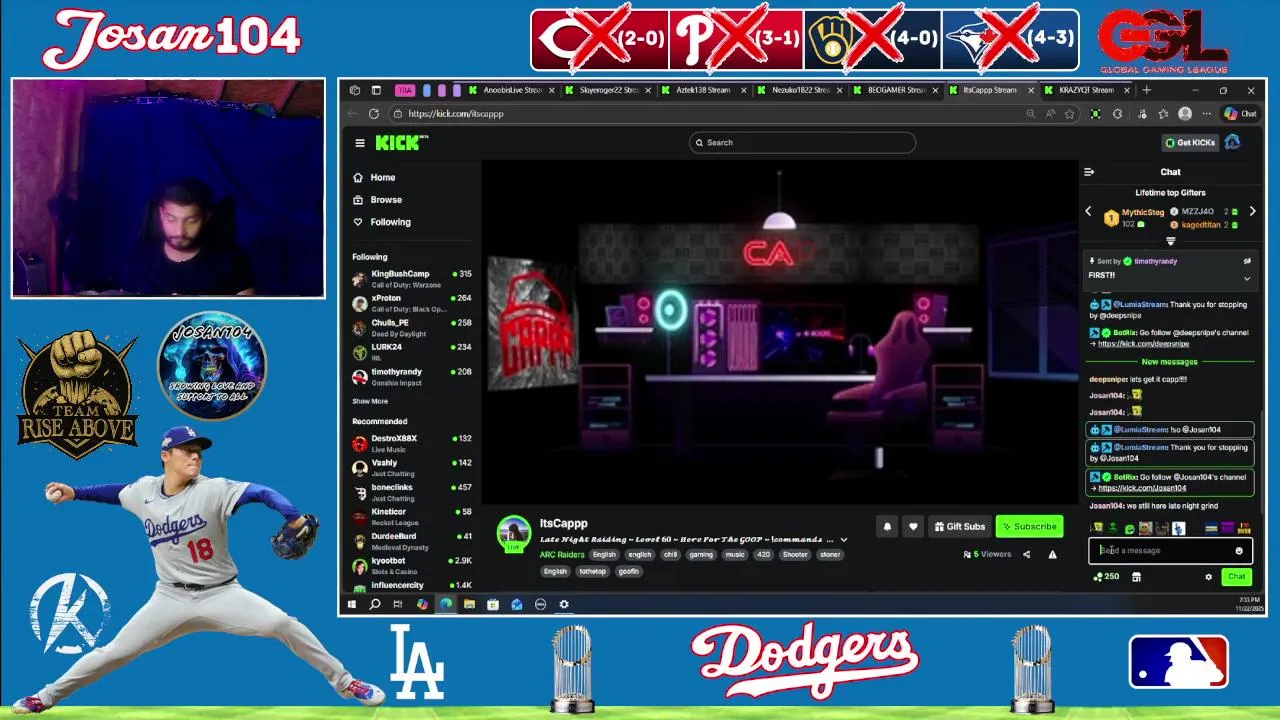Open xProton channel in Following
The image size is (1280, 720).
coord(412,303)
